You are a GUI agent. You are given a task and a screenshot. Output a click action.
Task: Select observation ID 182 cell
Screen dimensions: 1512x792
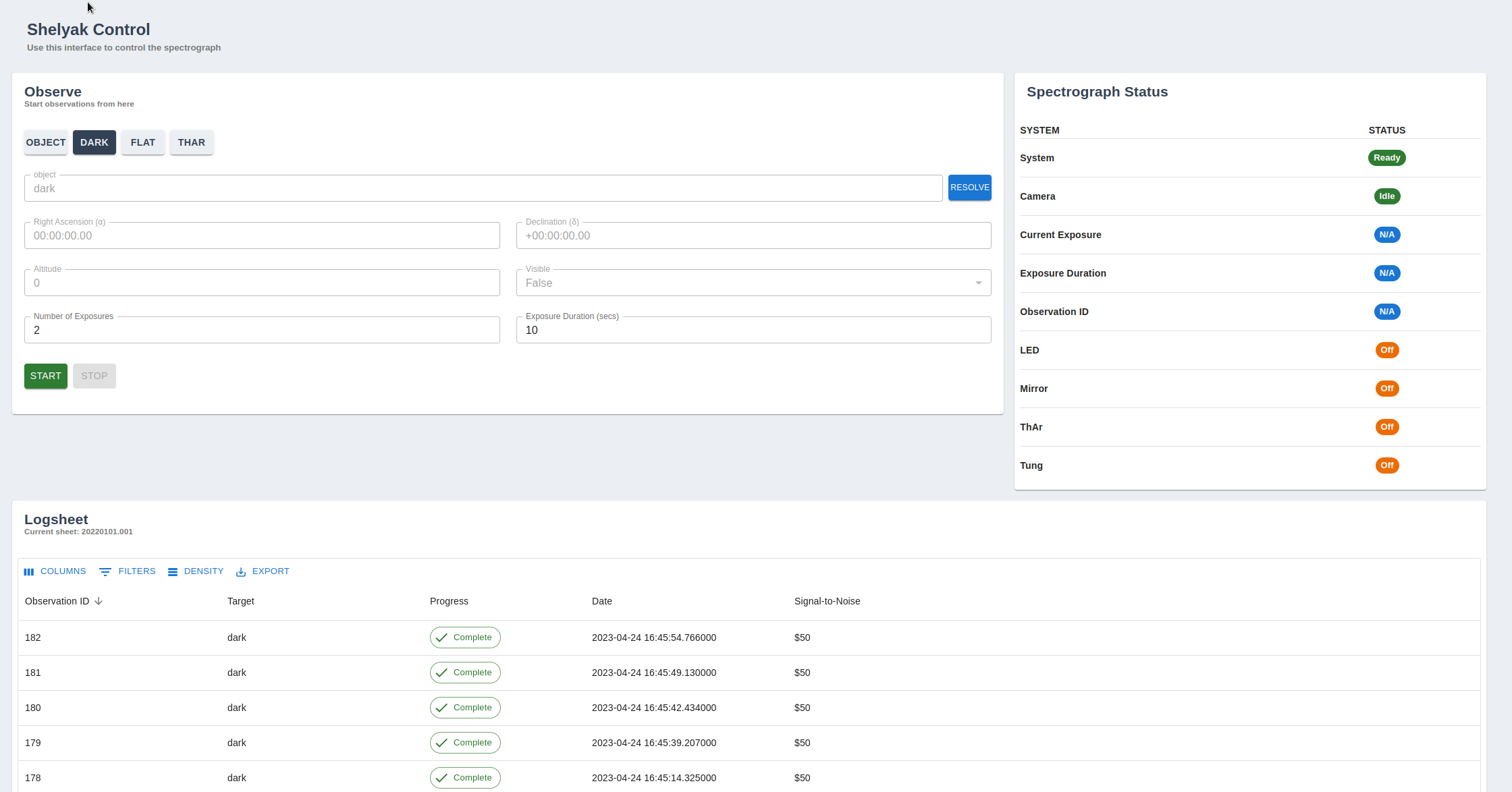click(x=33, y=638)
